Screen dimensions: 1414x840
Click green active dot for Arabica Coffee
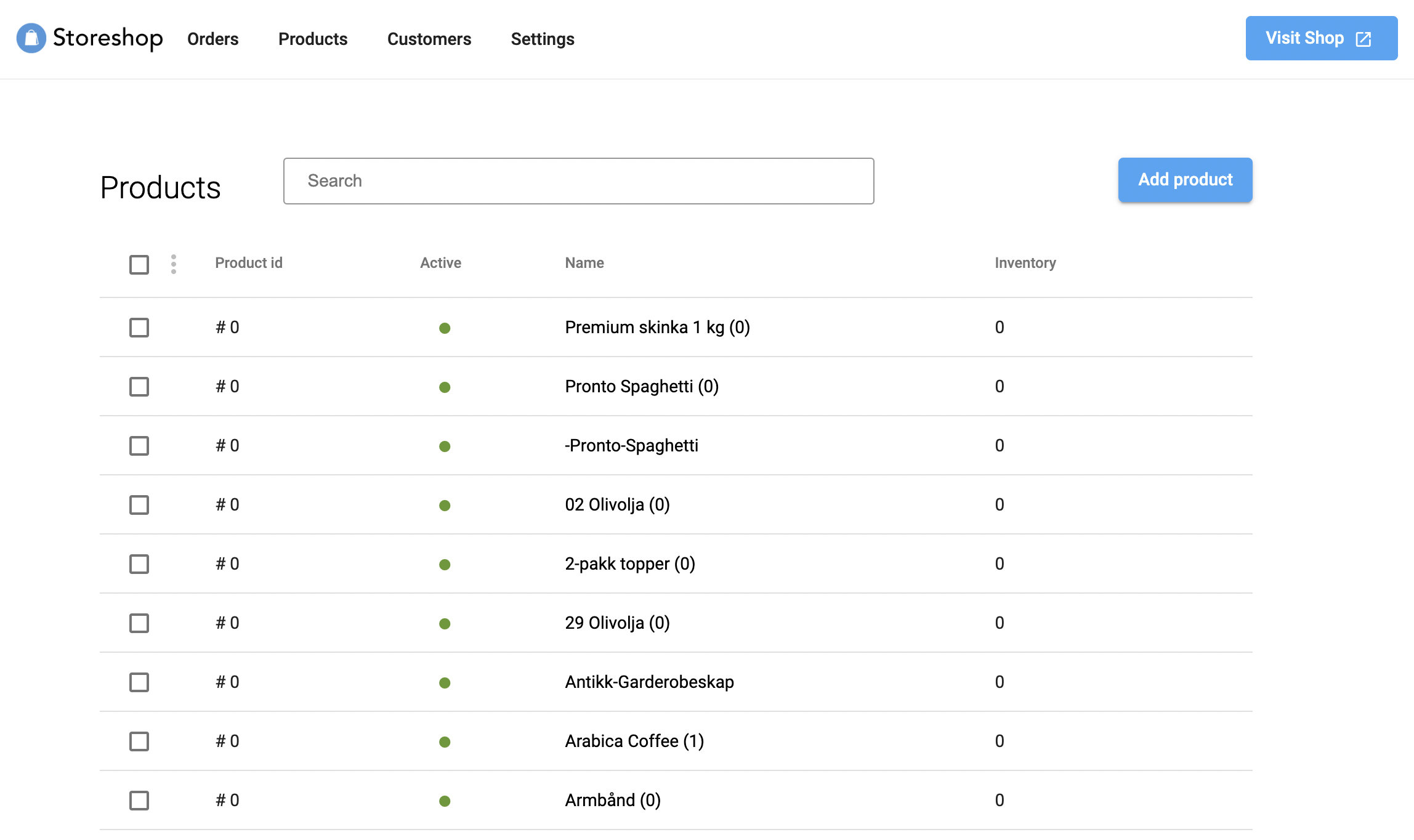tap(445, 742)
